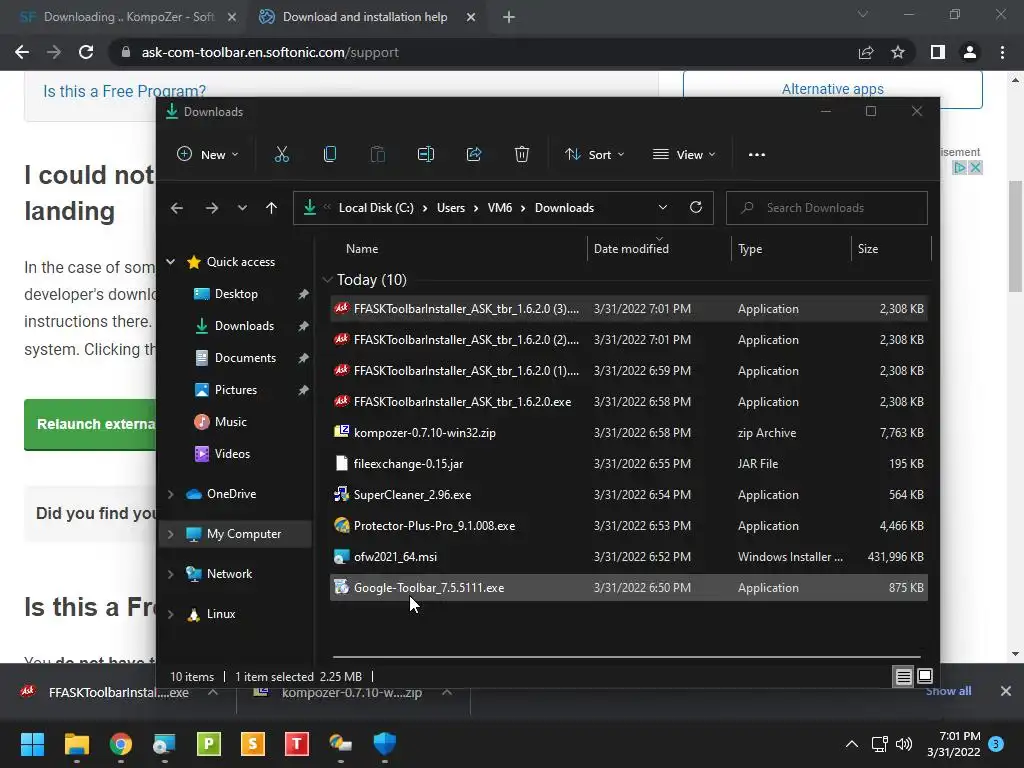This screenshot has height=768, width=1024.
Task: Expand the My Computer tree node
Action: (170, 534)
